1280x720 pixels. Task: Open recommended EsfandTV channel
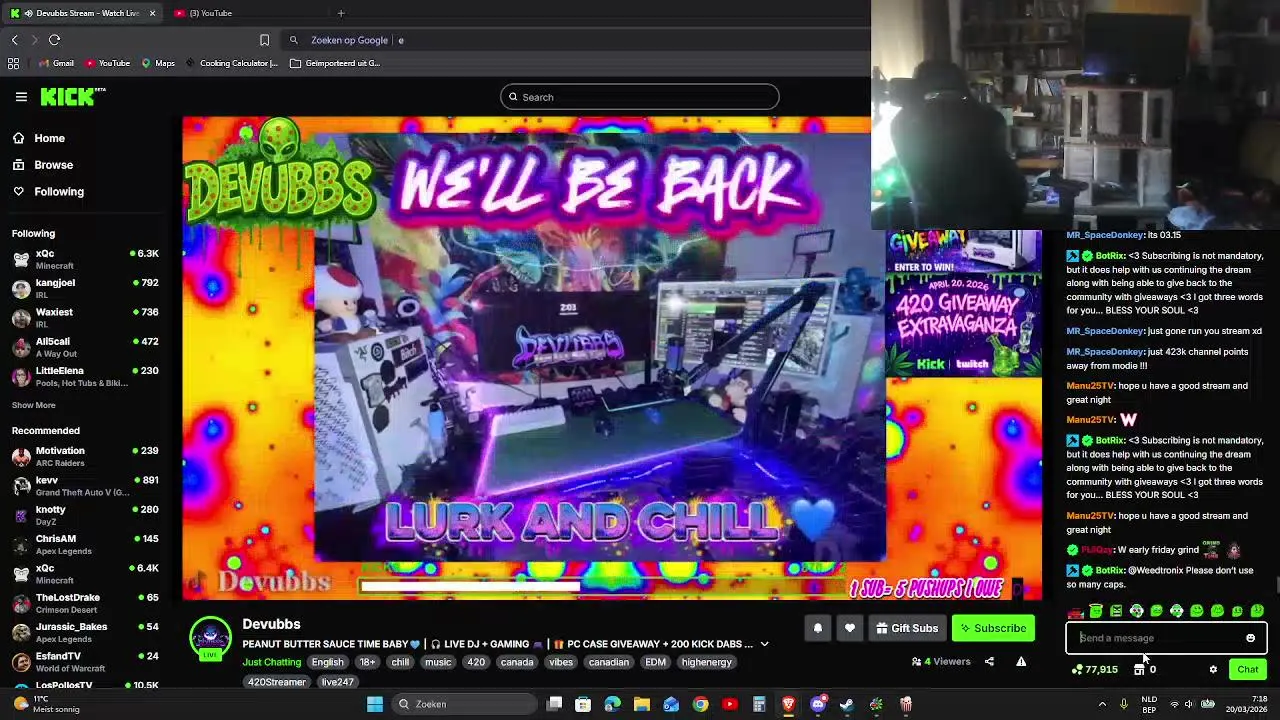pos(85,661)
